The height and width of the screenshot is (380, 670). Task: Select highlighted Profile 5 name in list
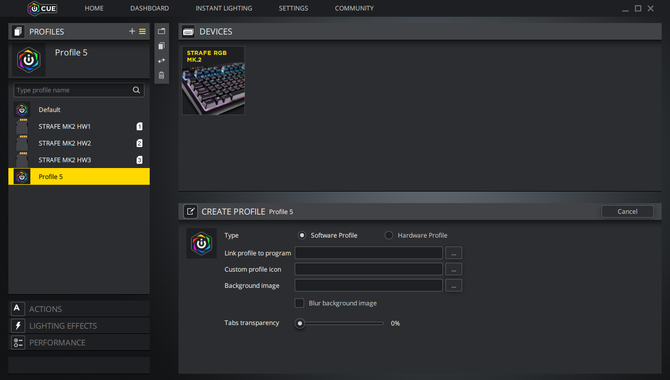point(50,177)
